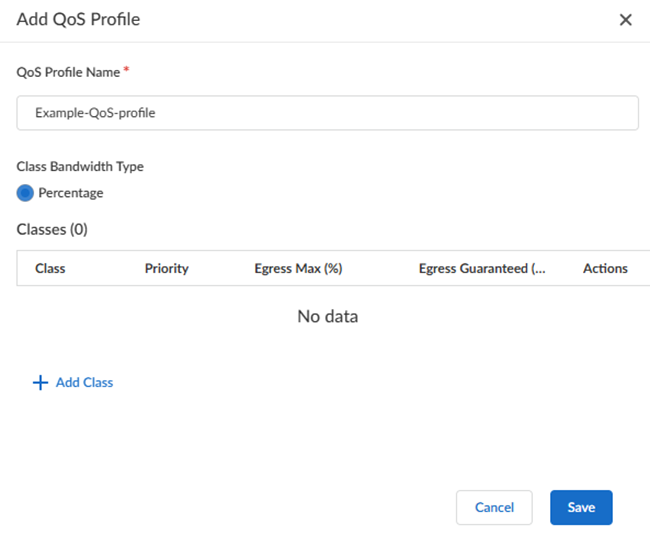
Task: Click the red required asterisk
Action: point(127,71)
